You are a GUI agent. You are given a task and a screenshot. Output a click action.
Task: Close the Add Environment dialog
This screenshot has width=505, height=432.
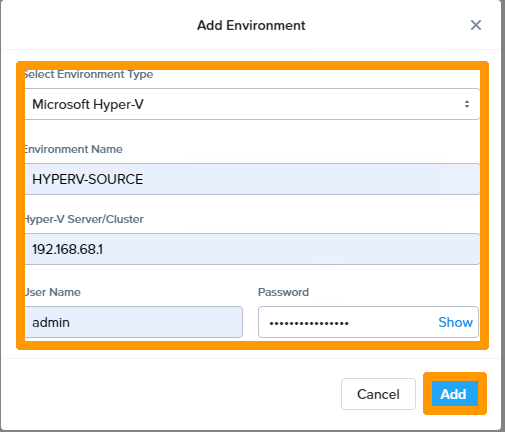click(476, 25)
